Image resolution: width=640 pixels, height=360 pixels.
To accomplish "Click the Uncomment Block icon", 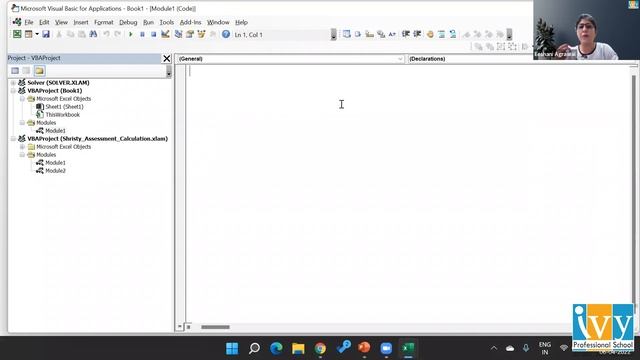I will click(x=453, y=34).
